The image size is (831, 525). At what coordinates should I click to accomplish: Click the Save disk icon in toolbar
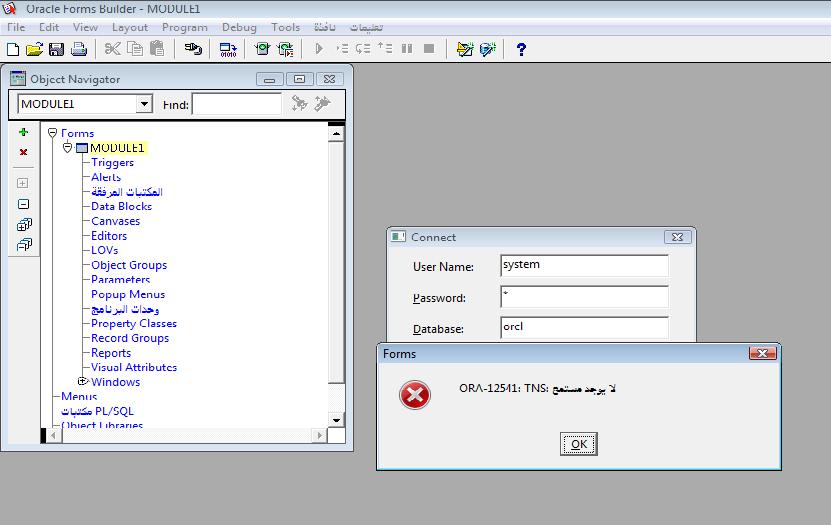[56, 49]
